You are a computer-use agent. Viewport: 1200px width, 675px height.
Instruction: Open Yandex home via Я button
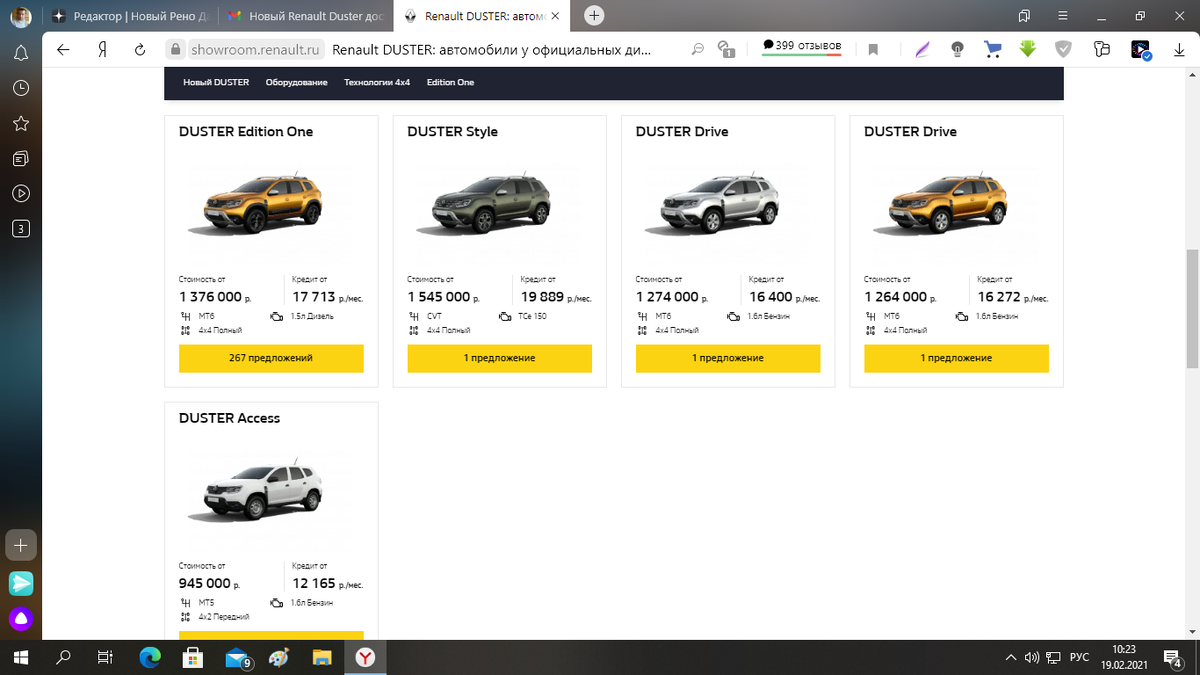coord(102,49)
